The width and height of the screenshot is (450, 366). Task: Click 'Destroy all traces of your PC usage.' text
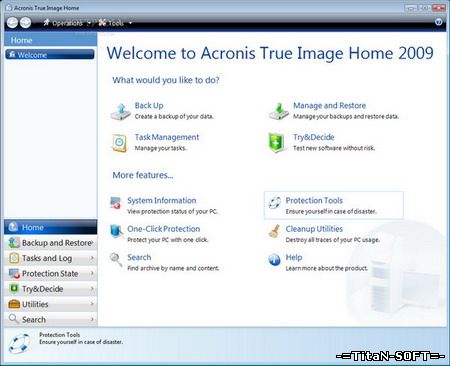tap(333, 240)
